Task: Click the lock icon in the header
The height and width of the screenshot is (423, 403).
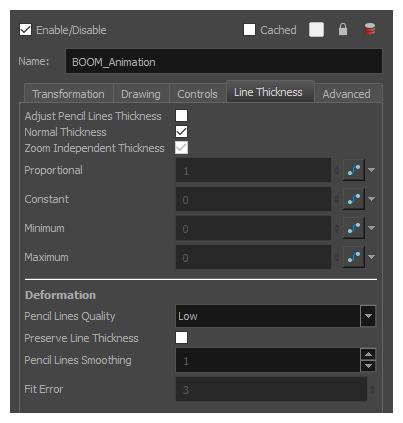Action: coord(343,29)
